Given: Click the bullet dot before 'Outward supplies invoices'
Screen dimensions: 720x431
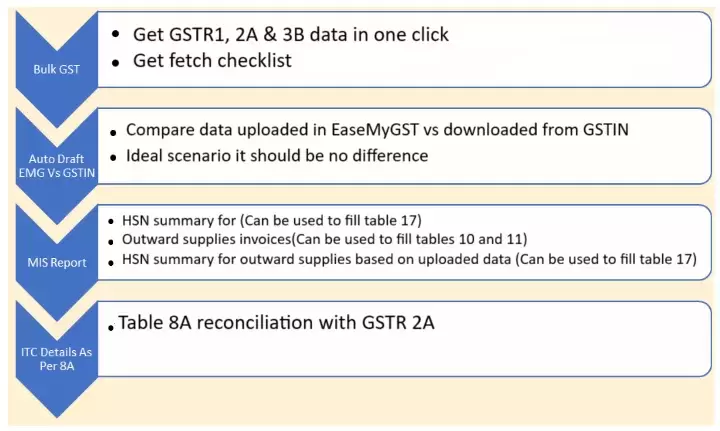Looking at the screenshot, I should pos(111,240).
